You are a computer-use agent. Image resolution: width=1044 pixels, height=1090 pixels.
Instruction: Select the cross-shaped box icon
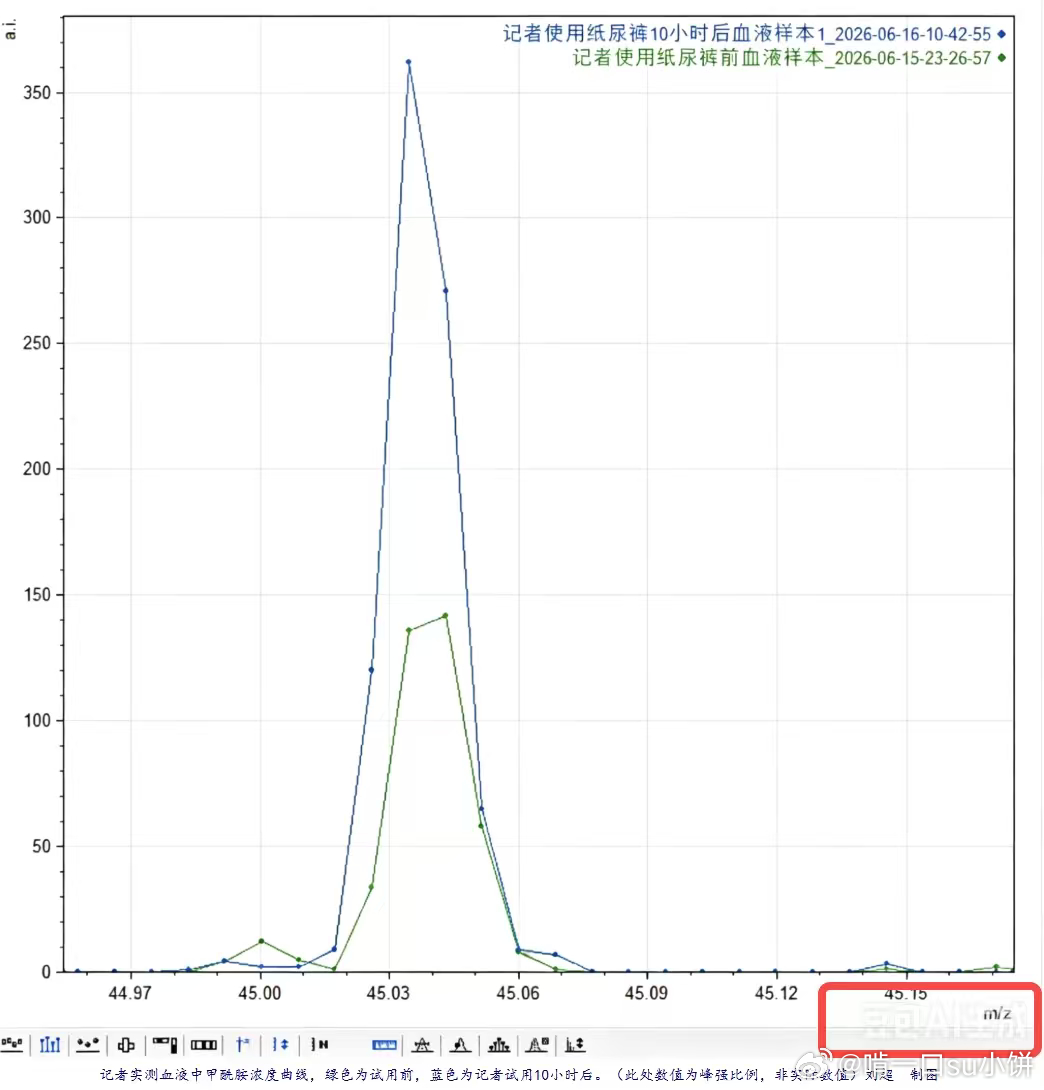tap(126, 1044)
